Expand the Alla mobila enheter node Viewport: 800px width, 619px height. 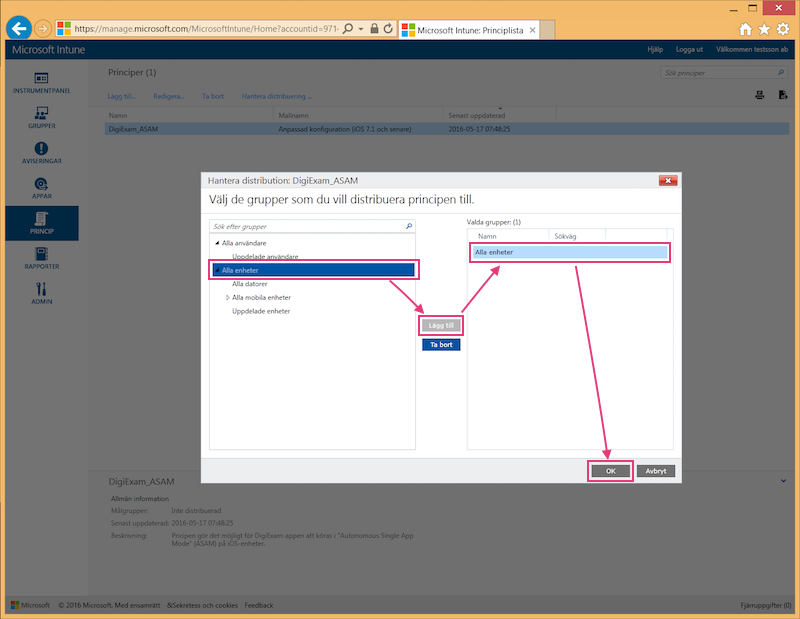click(x=228, y=298)
